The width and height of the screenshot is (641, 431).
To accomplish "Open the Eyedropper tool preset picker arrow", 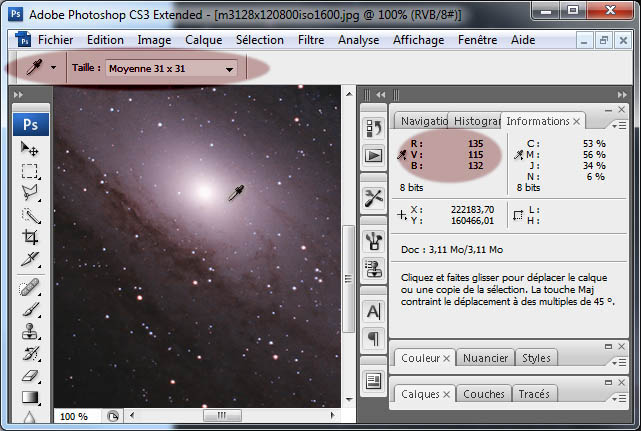I will (x=54, y=67).
